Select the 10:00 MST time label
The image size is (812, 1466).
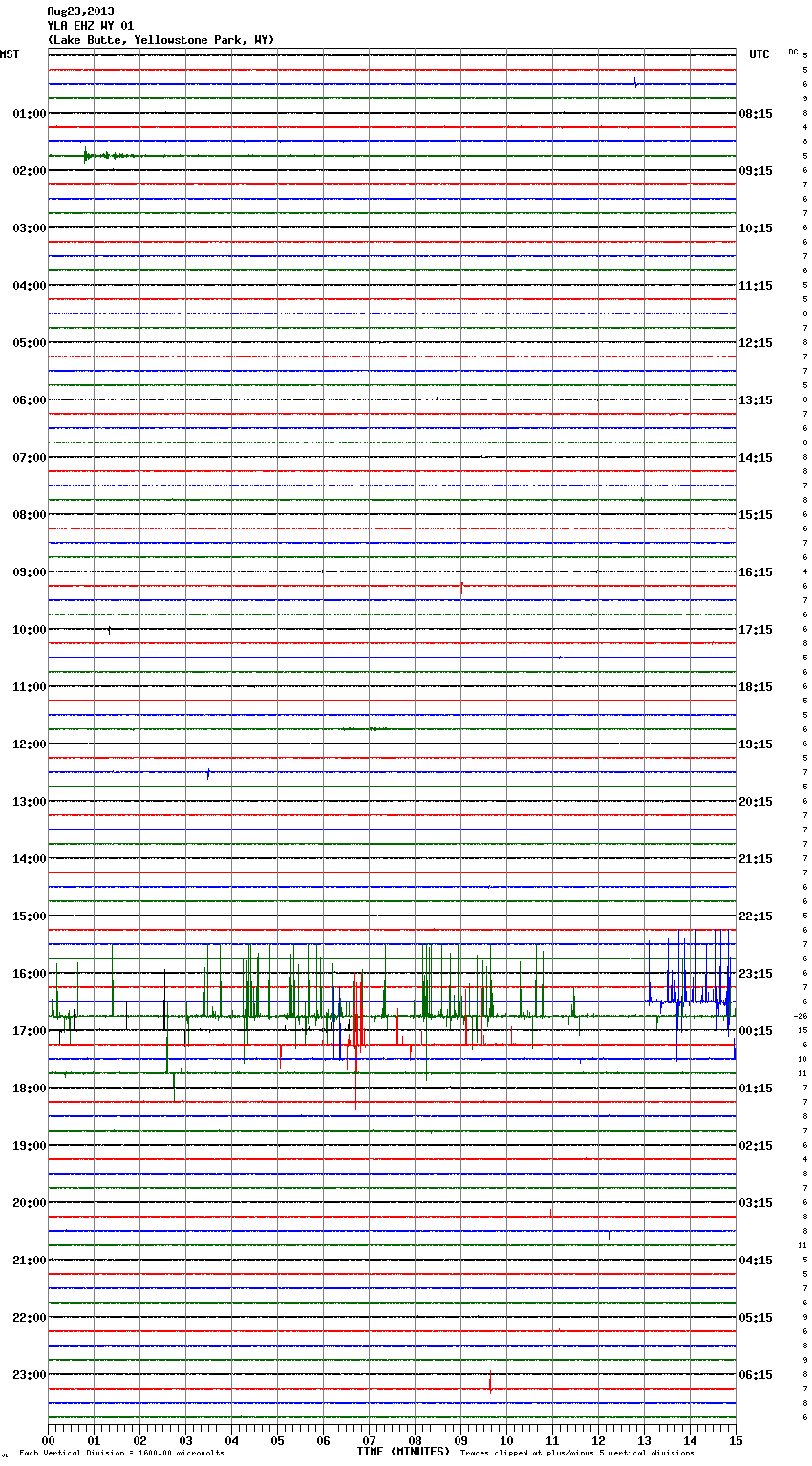[x=30, y=630]
